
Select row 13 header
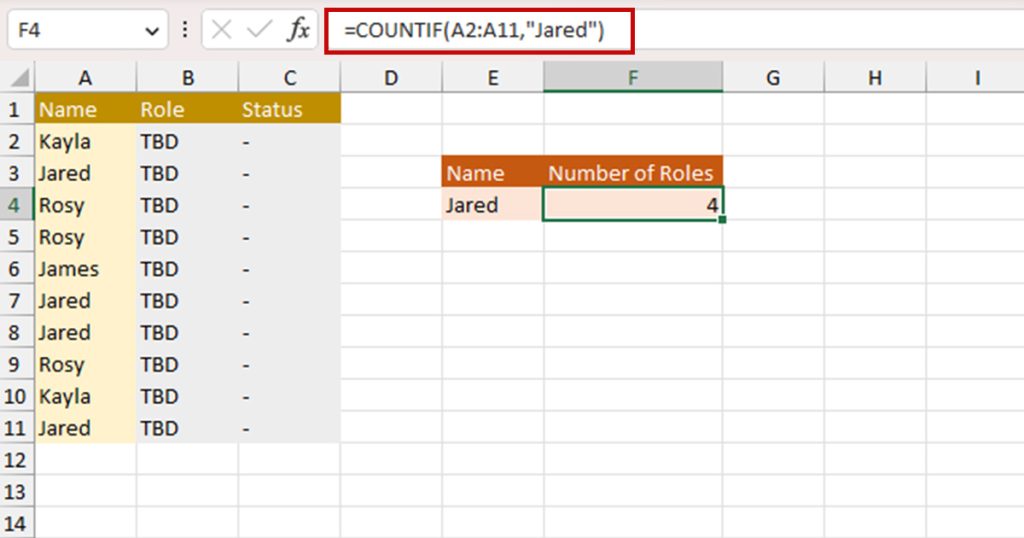click(x=16, y=491)
